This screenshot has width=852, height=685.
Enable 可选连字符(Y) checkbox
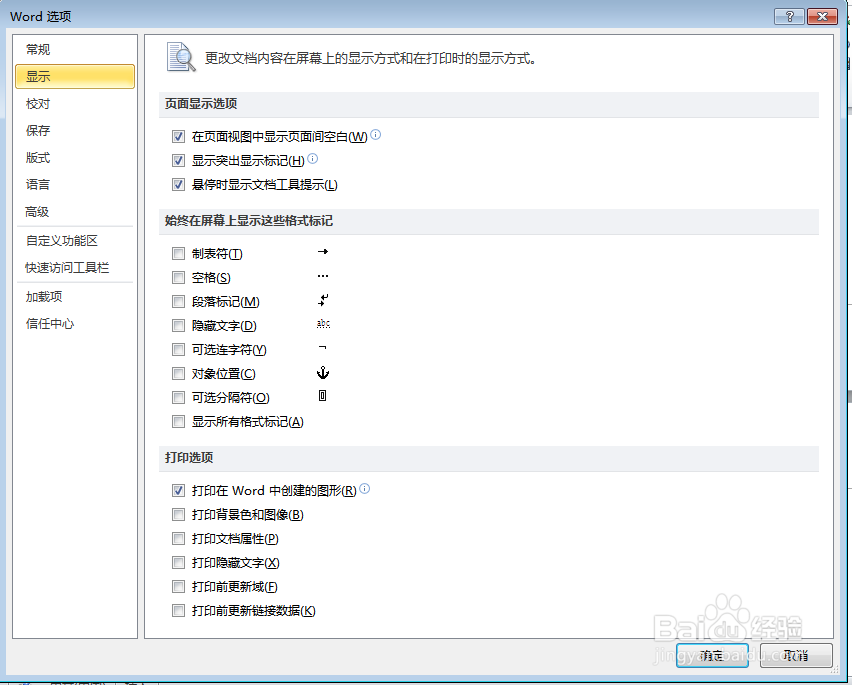pos(178,349)
